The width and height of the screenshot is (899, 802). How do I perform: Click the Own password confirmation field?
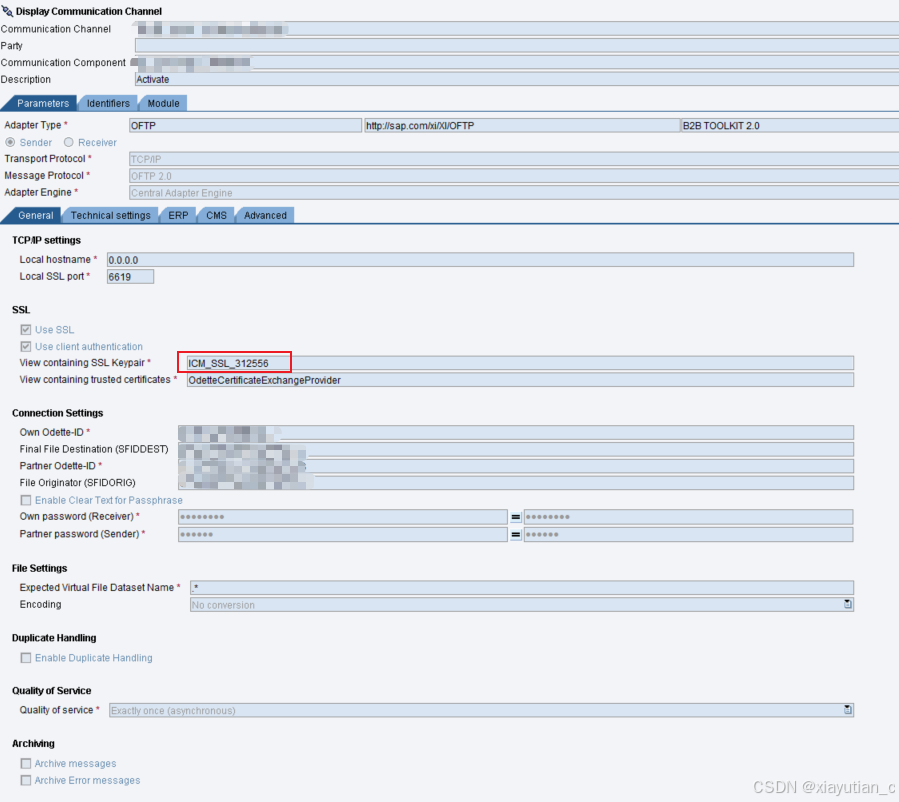[x=688, y=517]
